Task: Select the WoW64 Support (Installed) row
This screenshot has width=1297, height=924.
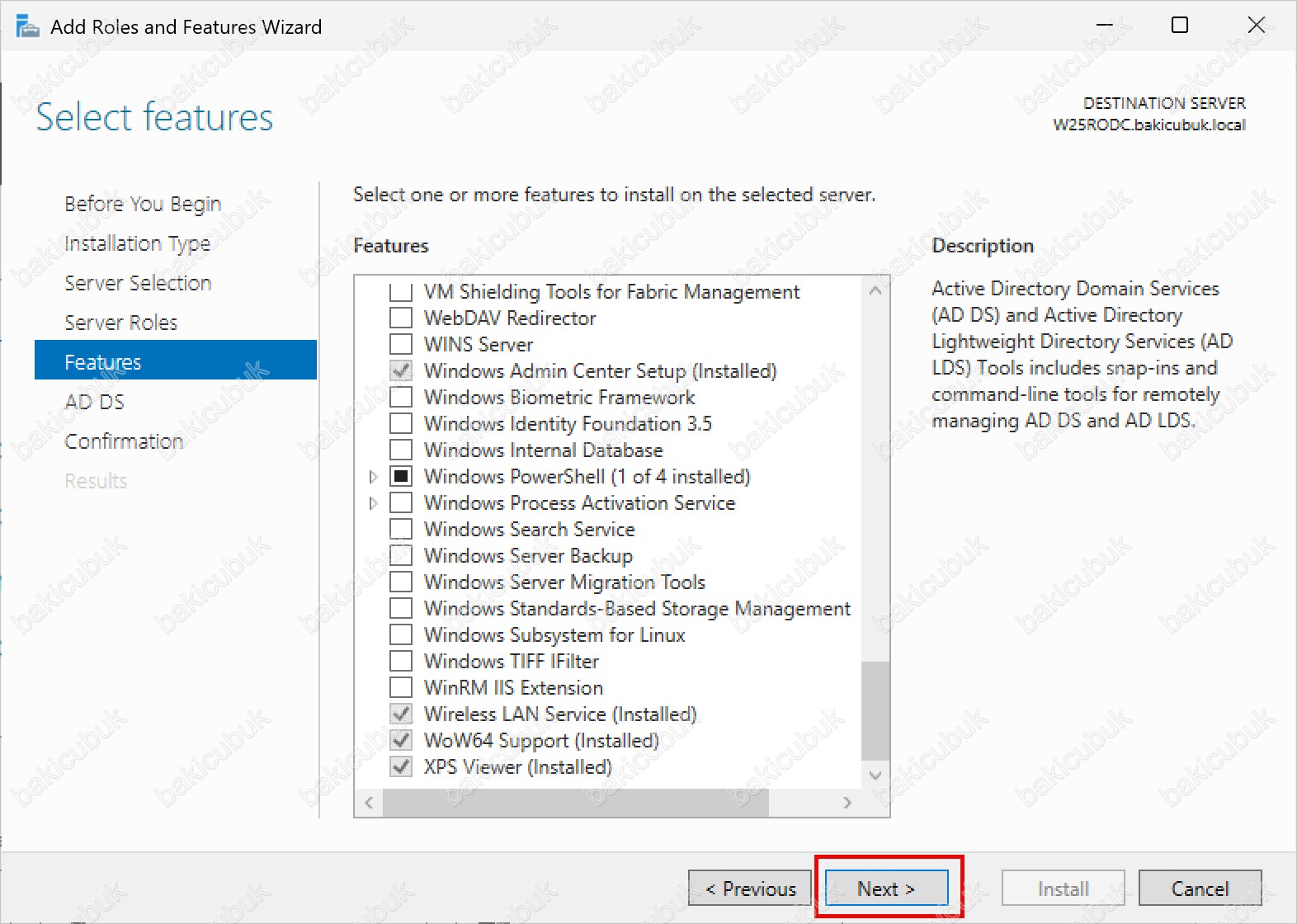Action: (x=541, y=740)
